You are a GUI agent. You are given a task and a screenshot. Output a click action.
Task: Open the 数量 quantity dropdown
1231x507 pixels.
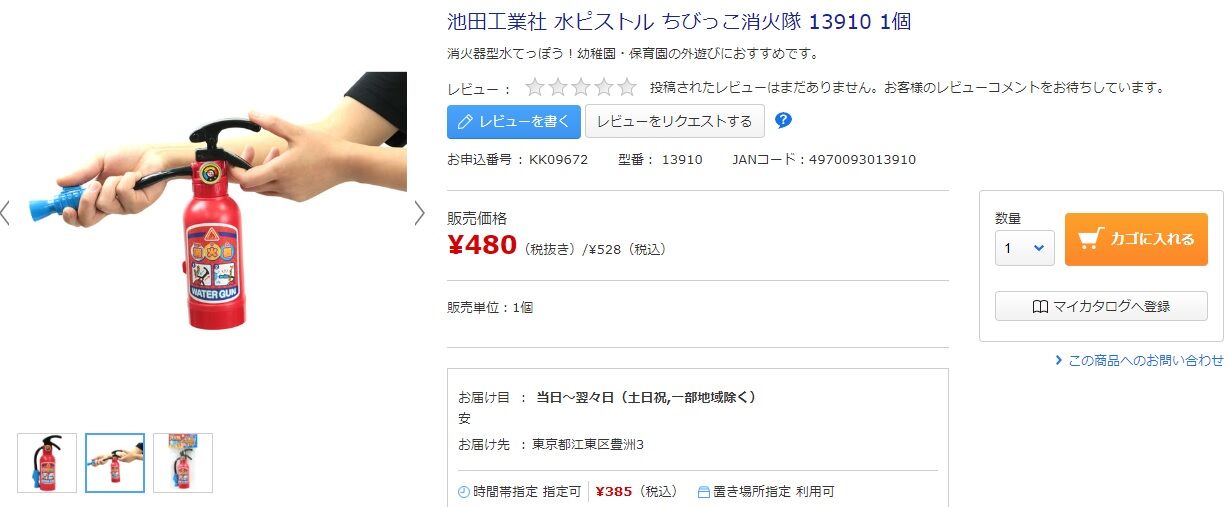tap(1025, 248)
